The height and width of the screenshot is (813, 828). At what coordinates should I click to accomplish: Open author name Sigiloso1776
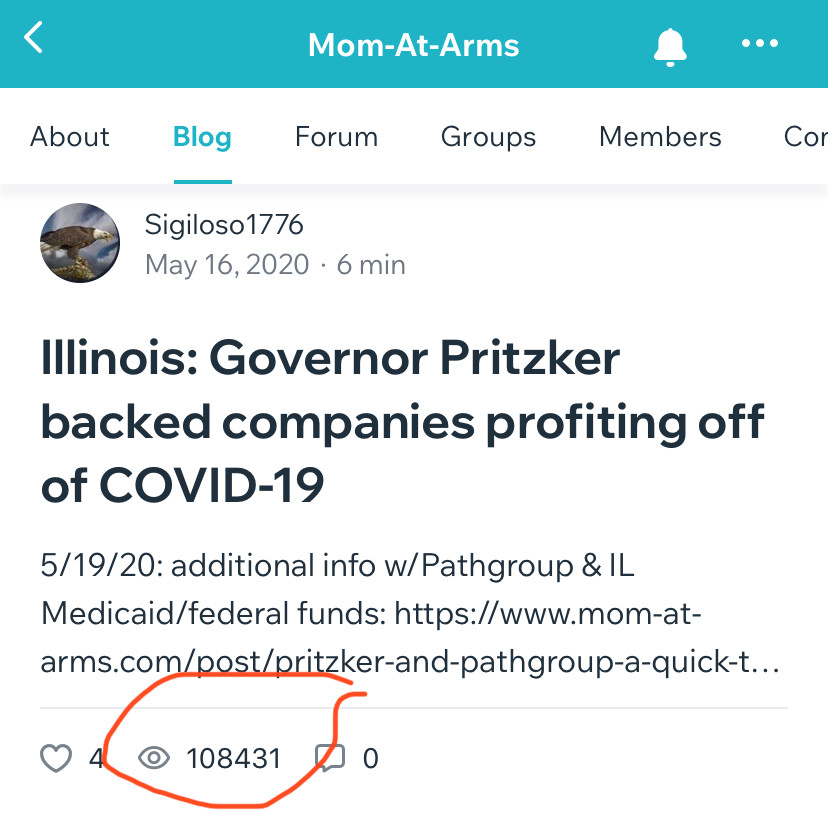224,225
